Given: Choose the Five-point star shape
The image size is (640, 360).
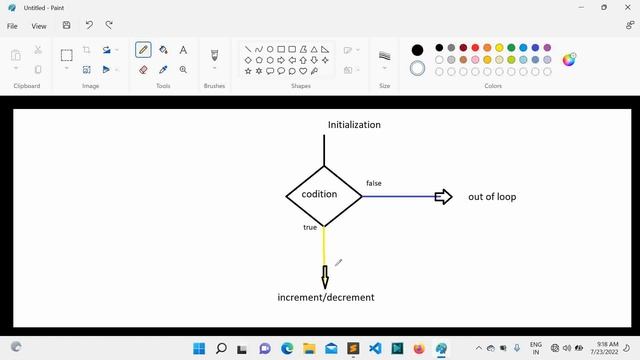Looking at the screenshot, I should point(248,71).
